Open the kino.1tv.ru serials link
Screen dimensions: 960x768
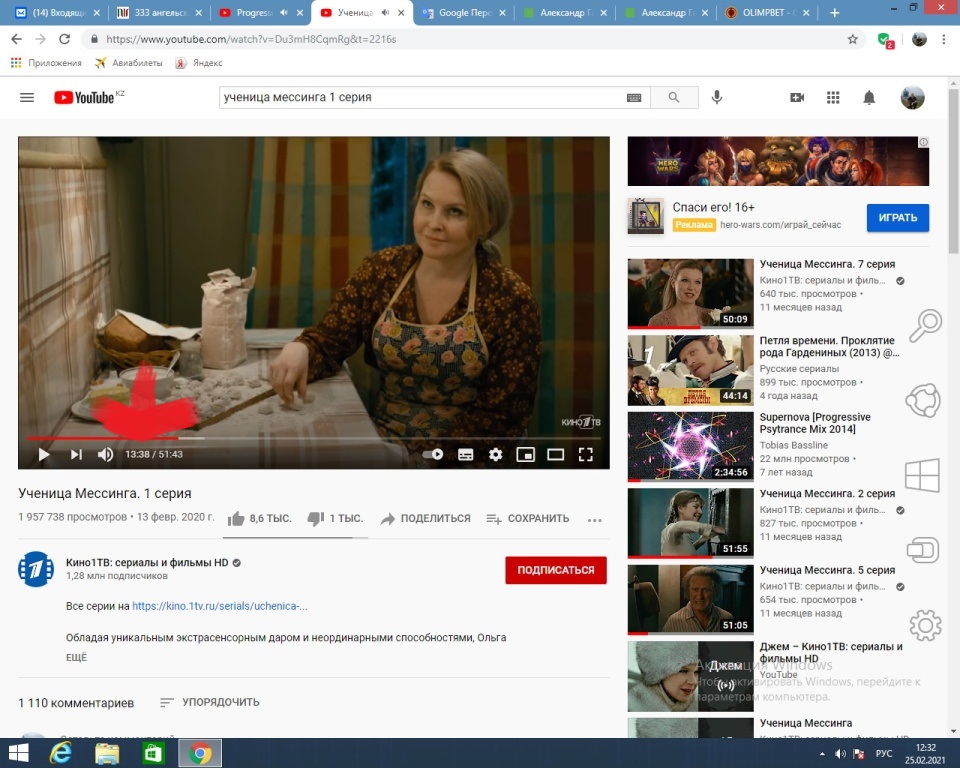point(220,606)
